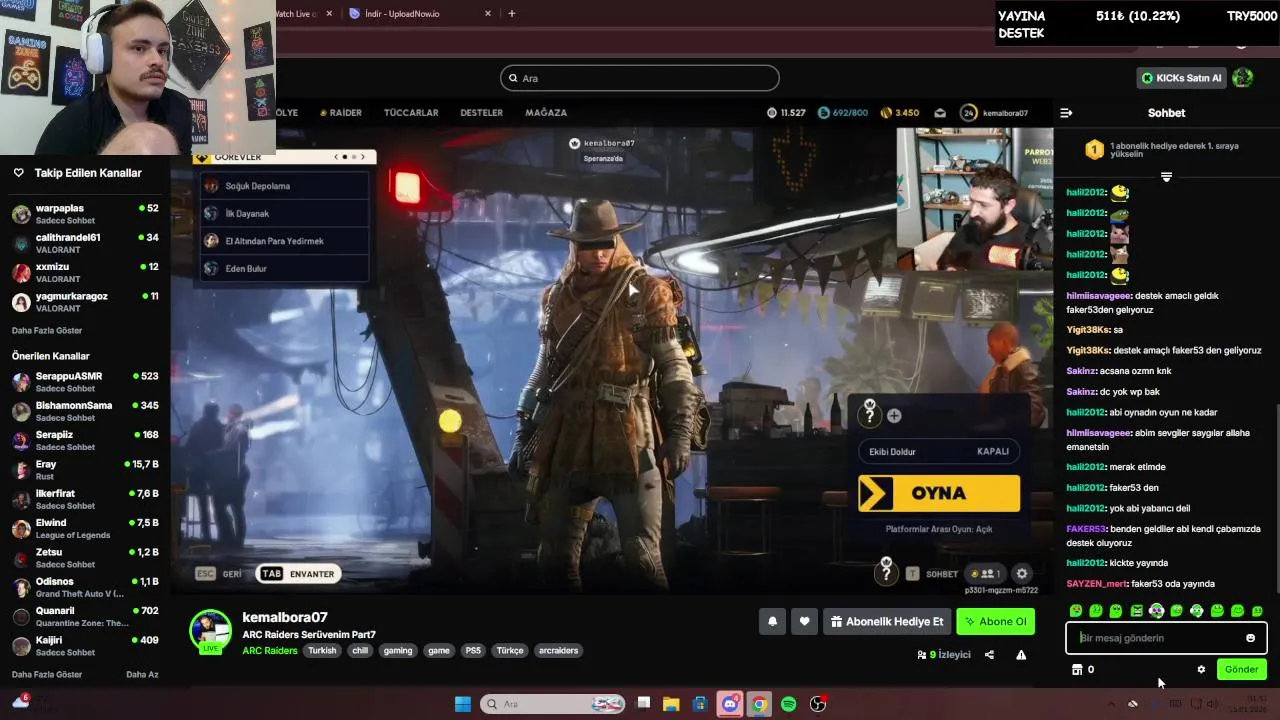Toggle the Ekibi Doldur KAPALI switch

coord(938,452)
